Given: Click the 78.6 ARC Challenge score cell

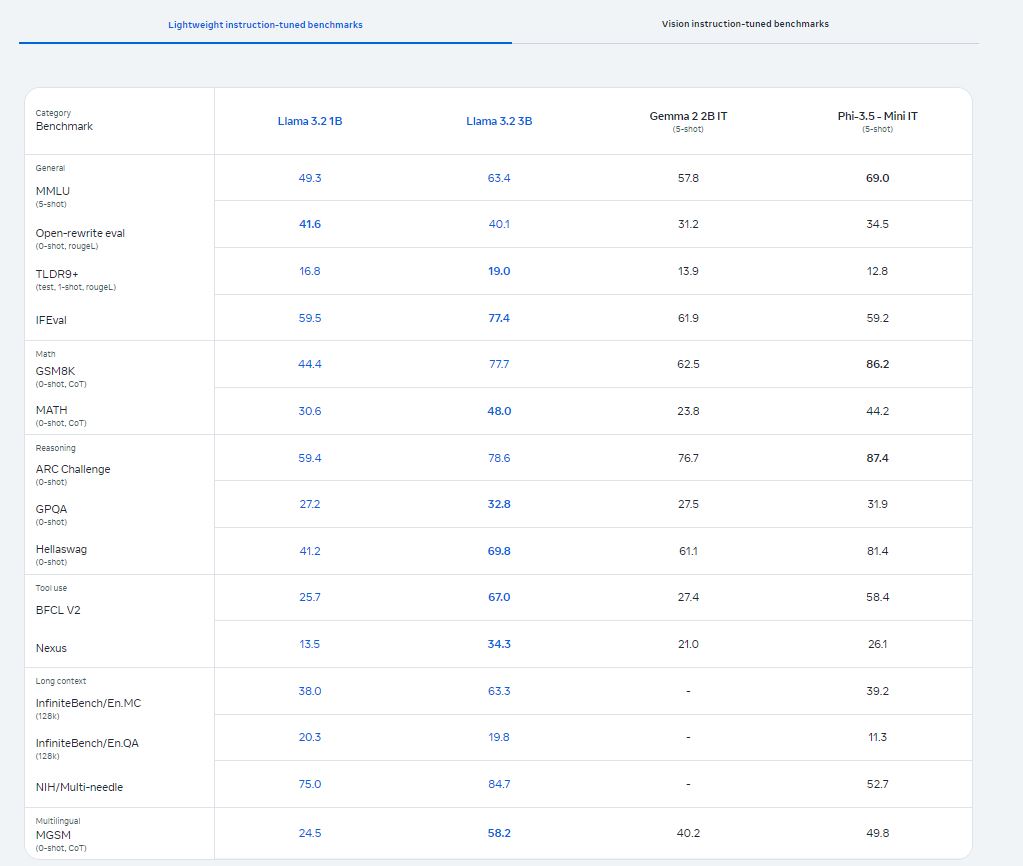Looking at the screenshot, I should (499, 458).
